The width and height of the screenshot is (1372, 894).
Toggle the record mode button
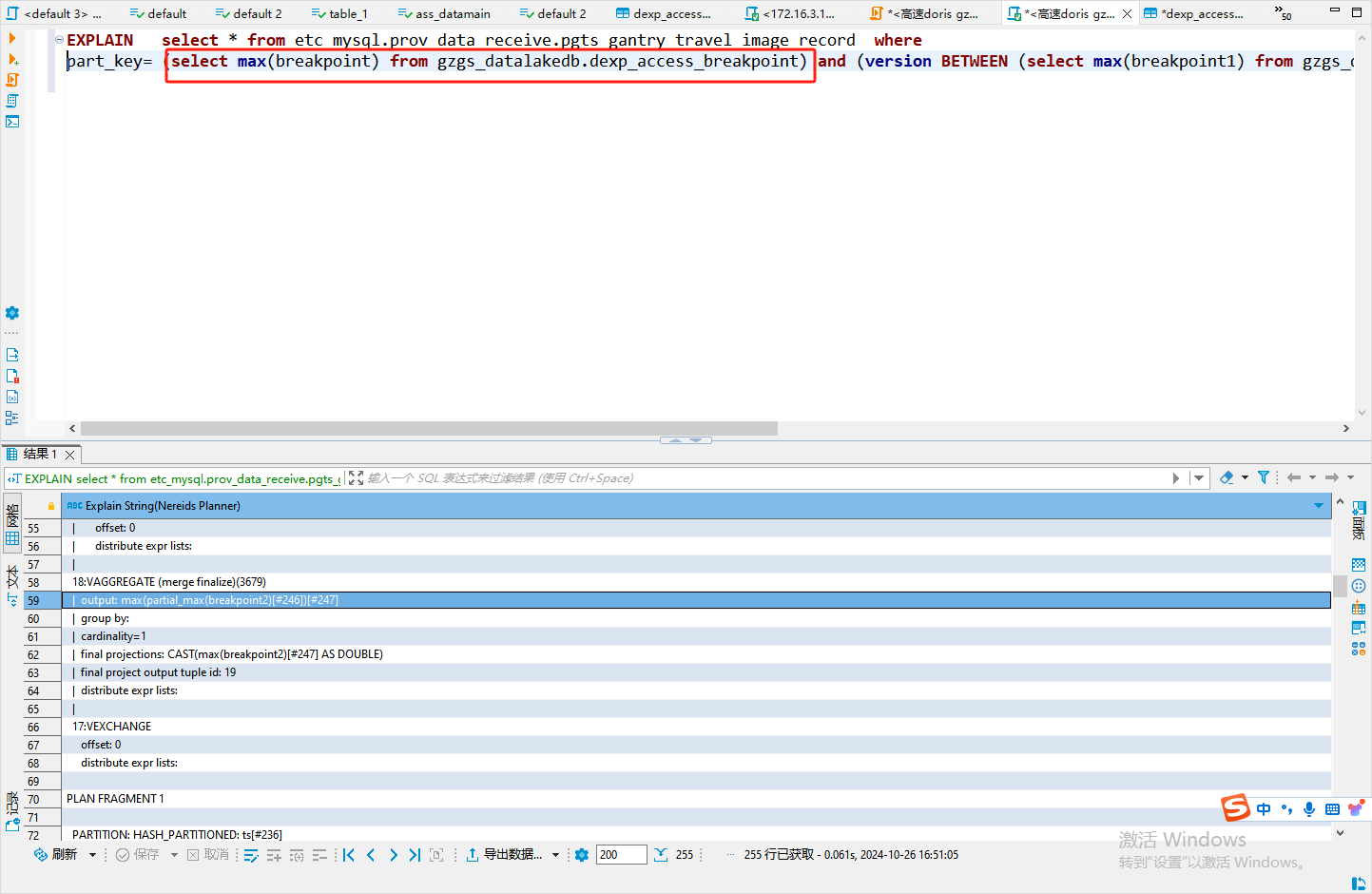pos(12,811)
